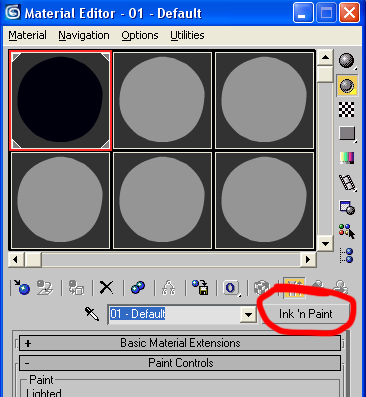Click the Make Unique icon
The height and width of the screenshot is (397, 366).
tap(169, 287)
